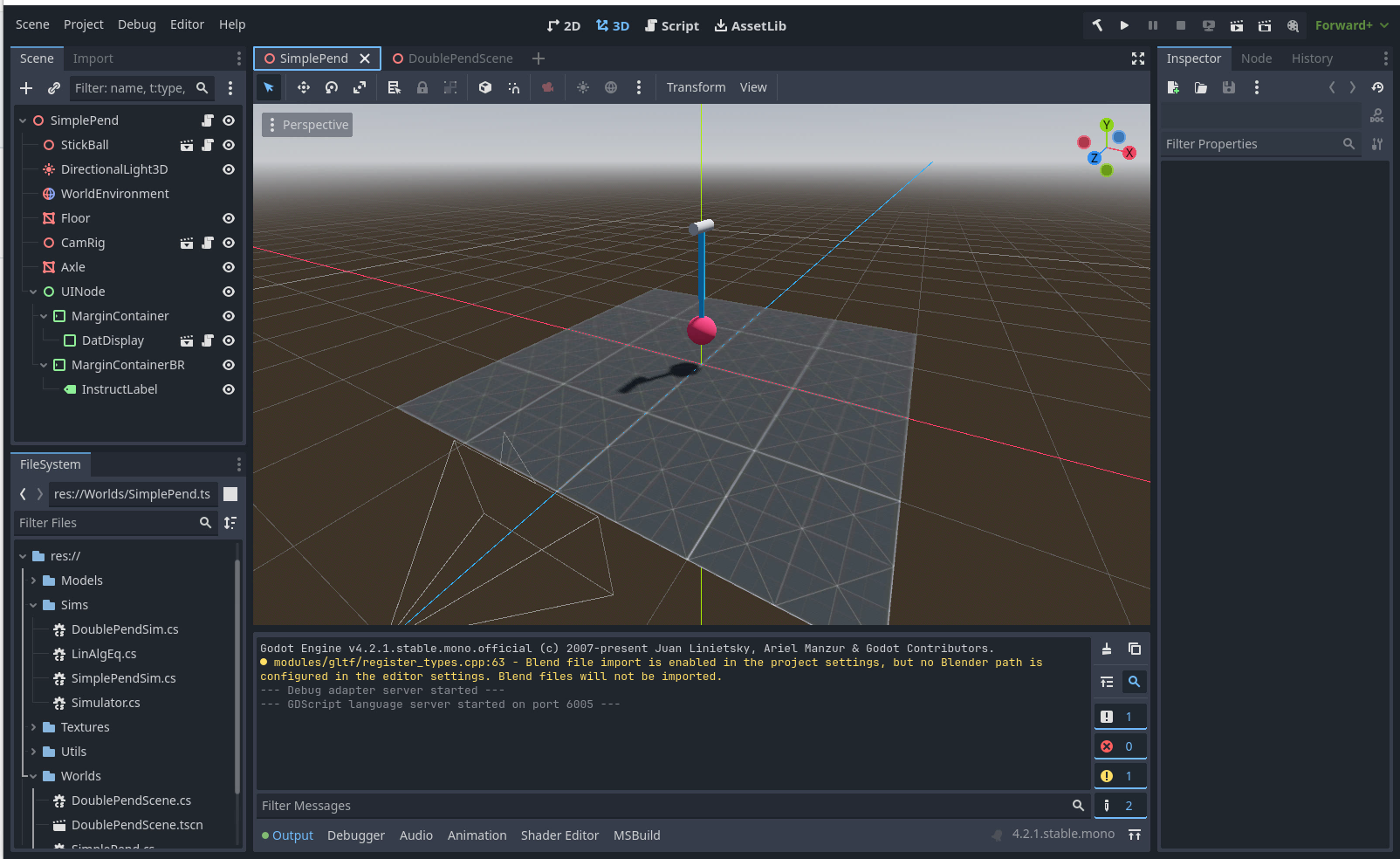Screen dimensions: 1400x859
Task: Open the Transform menu button
Action: pyautogui.click(x=697, y=87)
